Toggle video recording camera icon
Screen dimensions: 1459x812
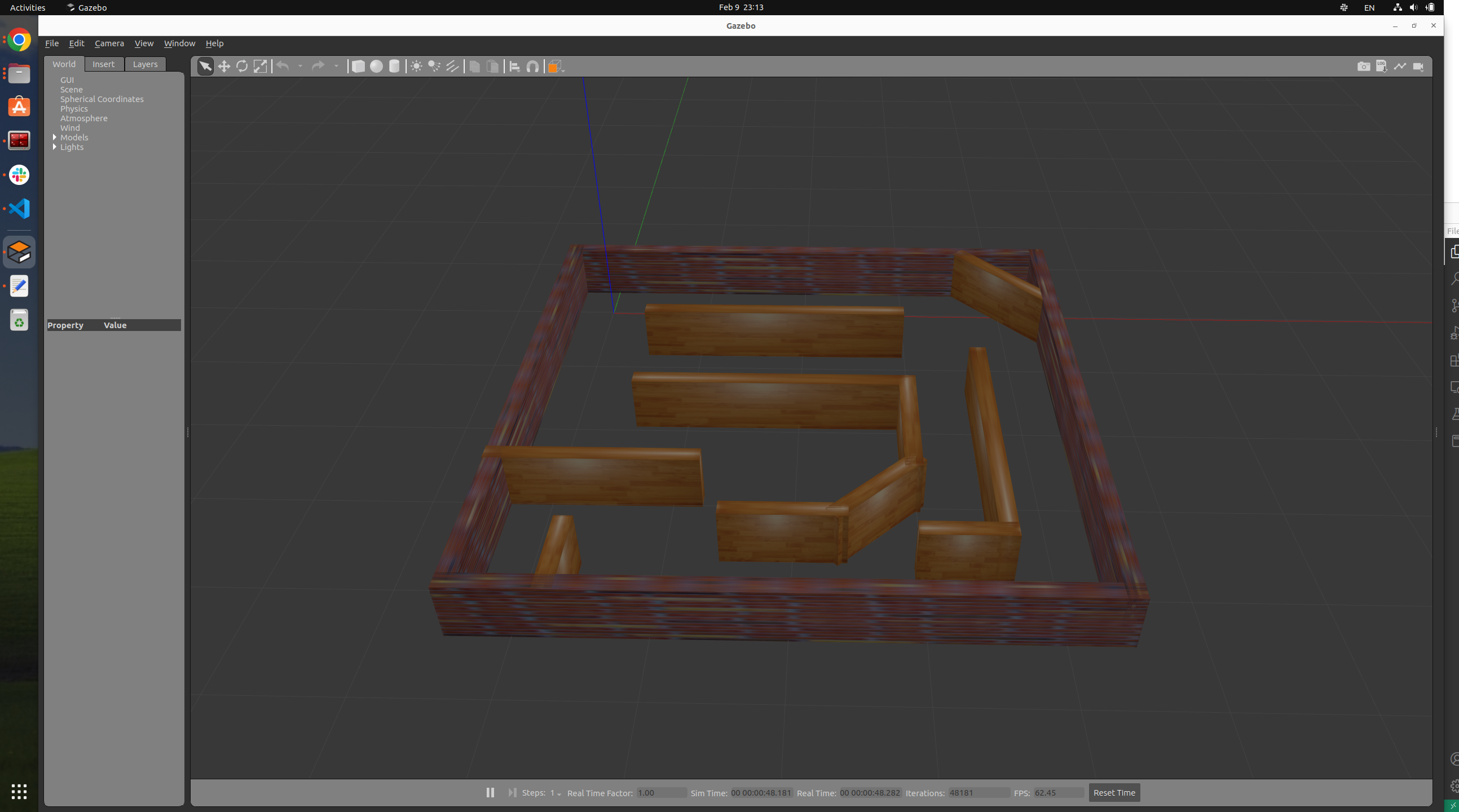pyautogui.click(x=1418, y=66)
